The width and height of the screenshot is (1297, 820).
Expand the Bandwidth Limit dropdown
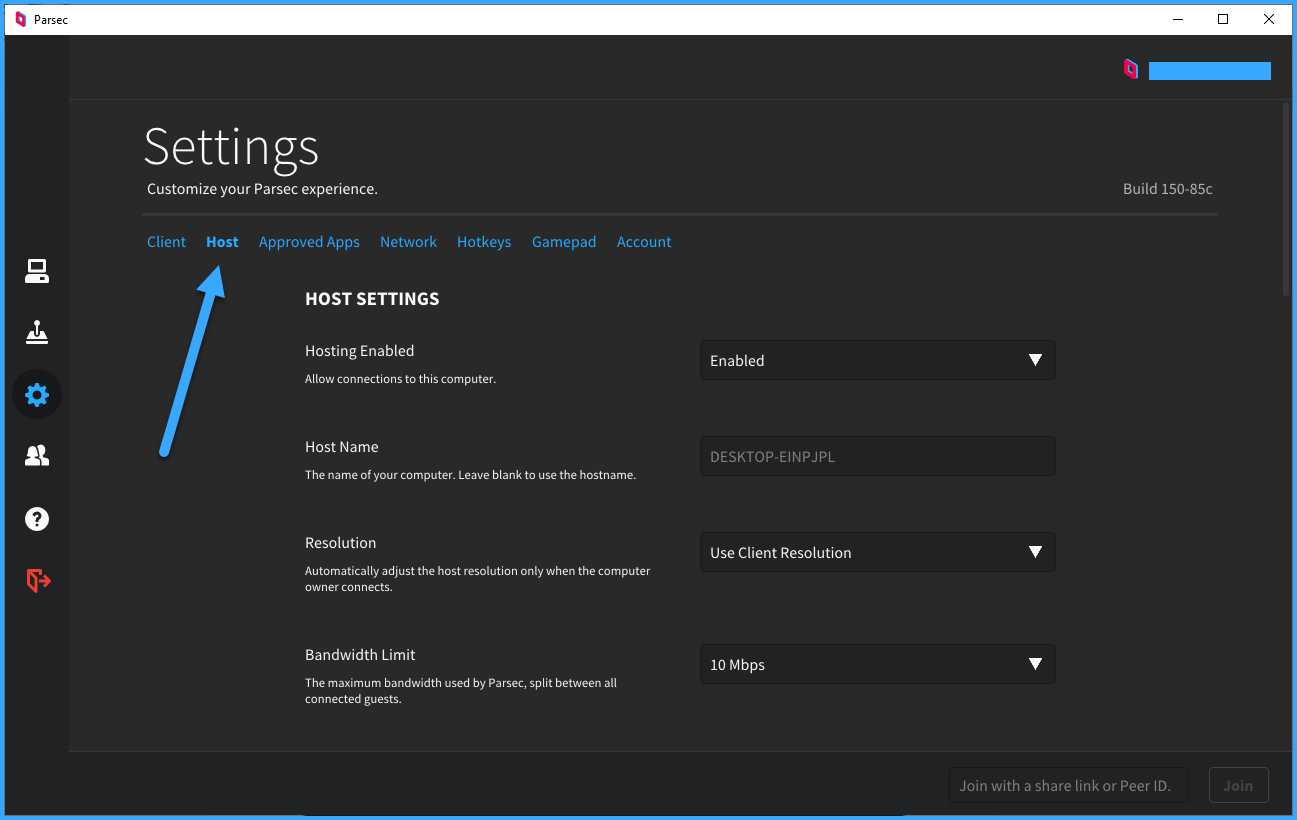[x=878, y=664]
